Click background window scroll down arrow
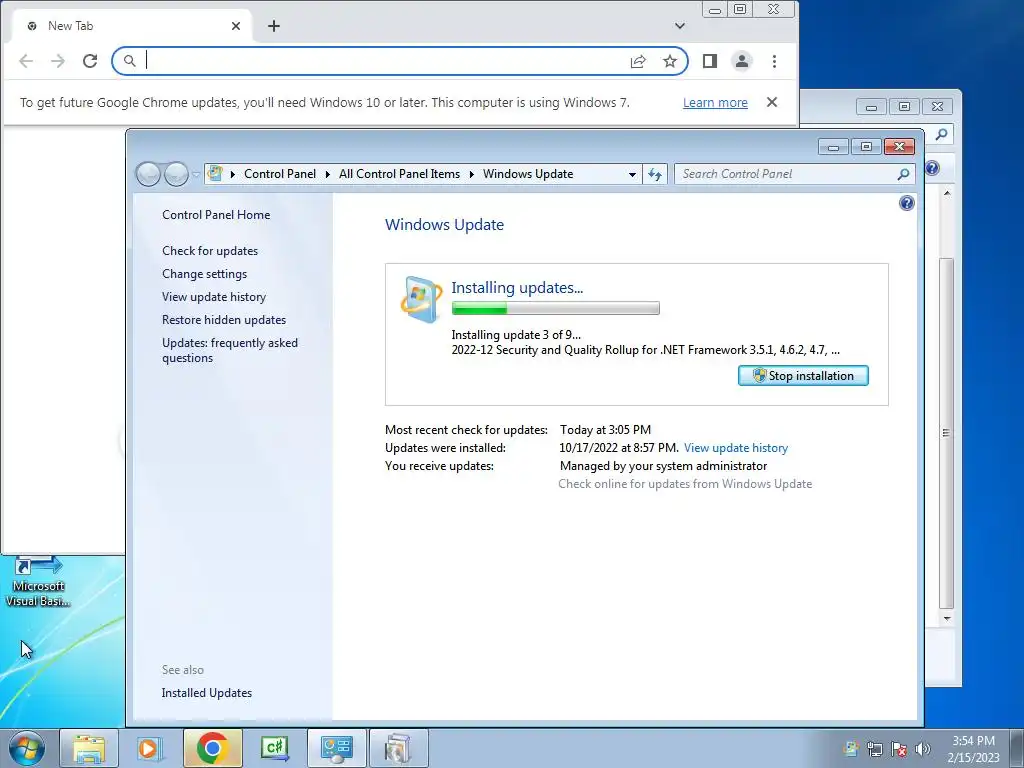 pos(947,618)
